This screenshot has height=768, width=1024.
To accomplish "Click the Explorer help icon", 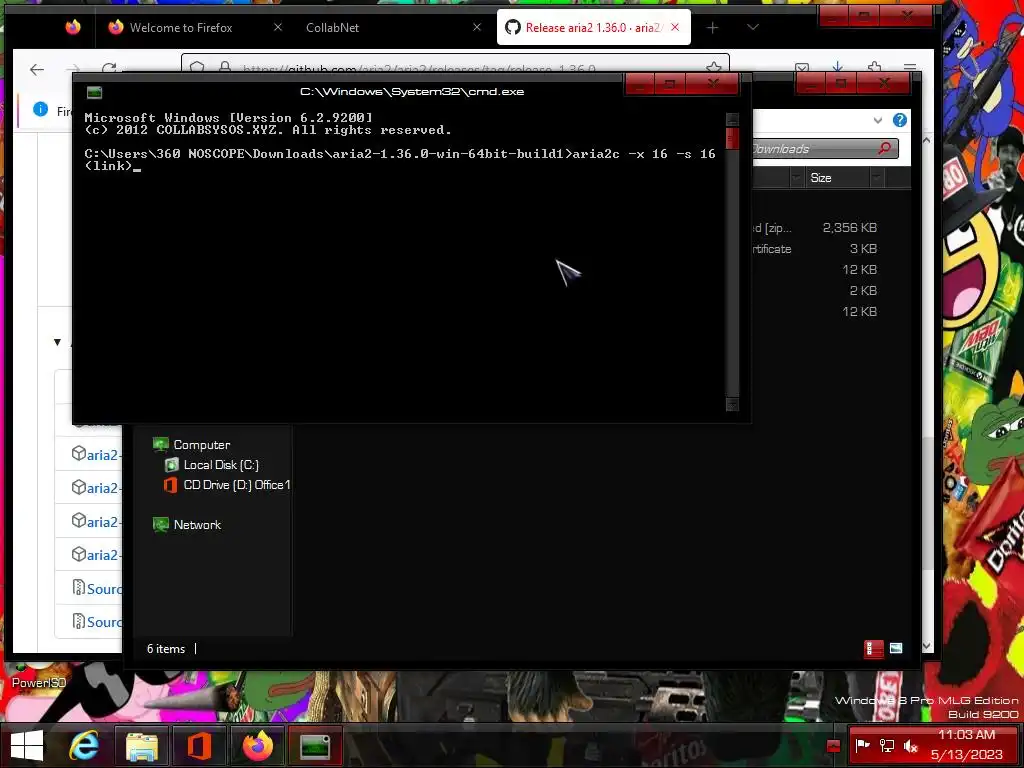I will pos(900,120).
